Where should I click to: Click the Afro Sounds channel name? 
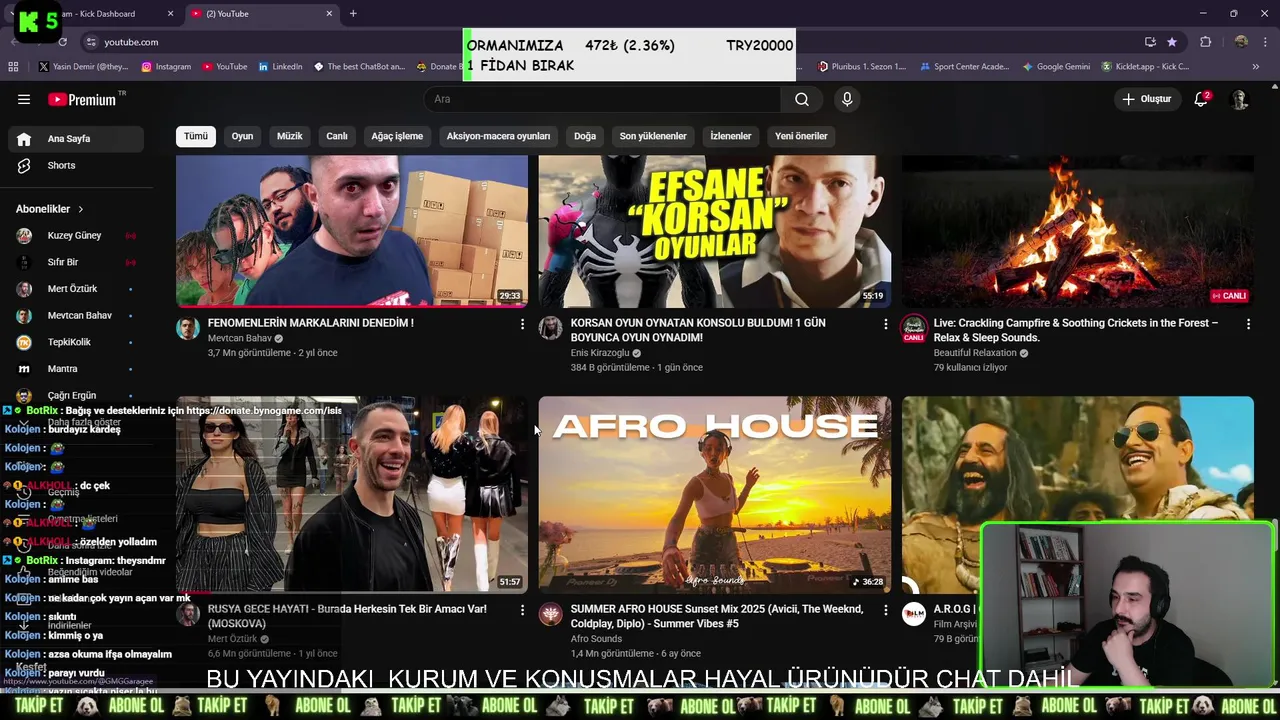[x=596, y=639]
